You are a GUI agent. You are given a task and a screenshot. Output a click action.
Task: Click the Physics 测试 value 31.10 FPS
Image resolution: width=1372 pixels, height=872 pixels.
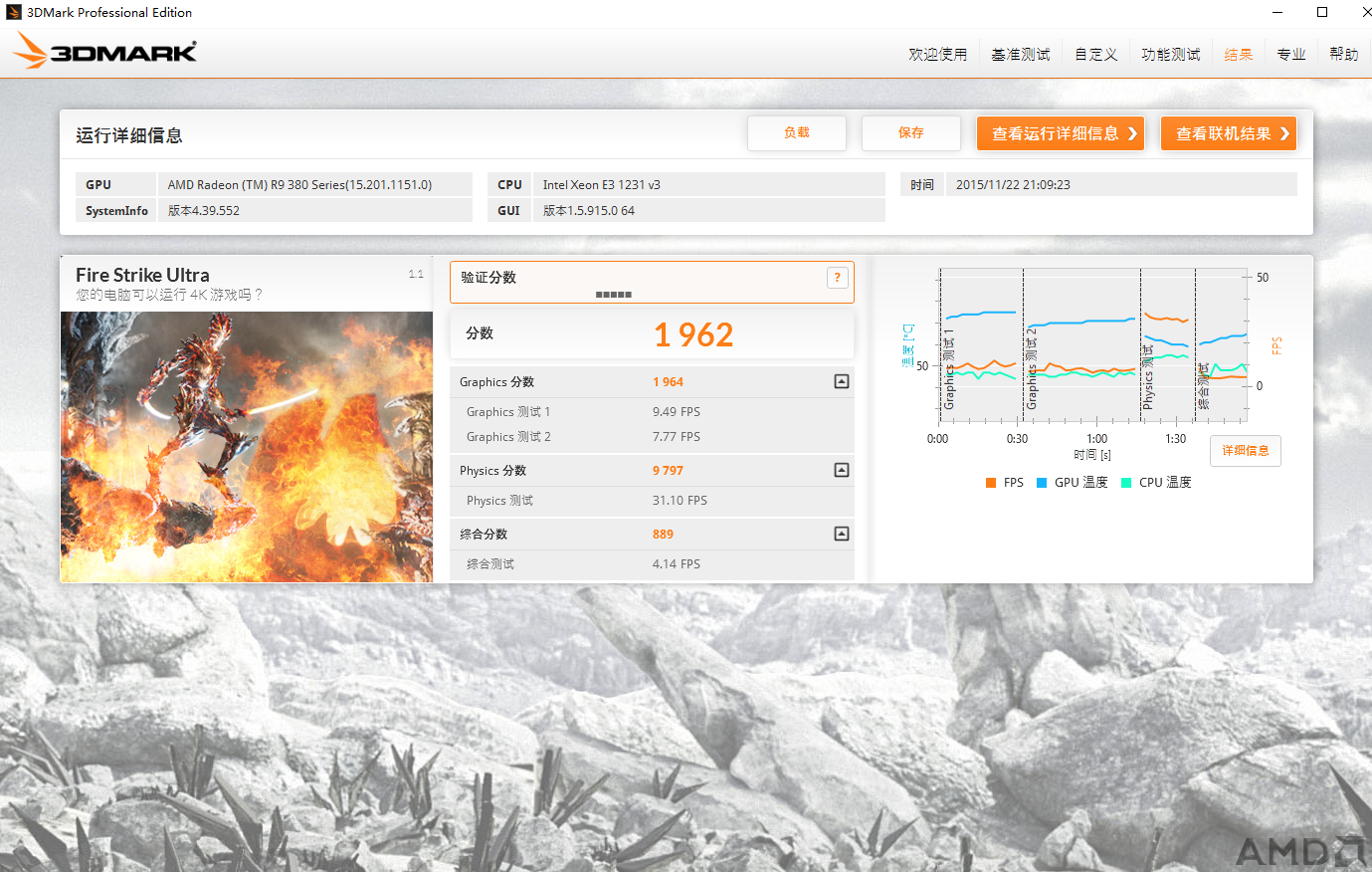(680, 501)
